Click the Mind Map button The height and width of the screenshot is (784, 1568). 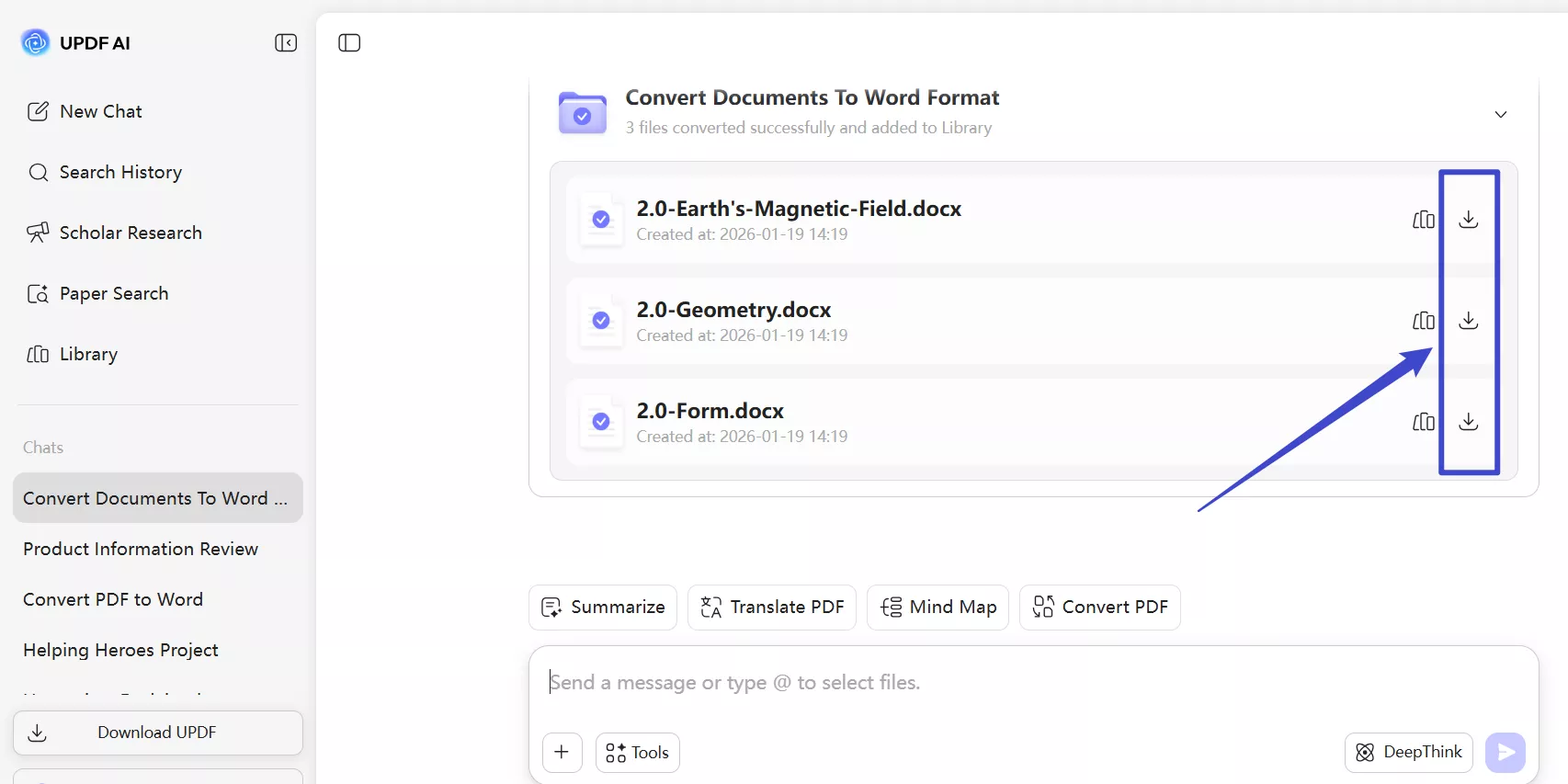click(937, 608)
